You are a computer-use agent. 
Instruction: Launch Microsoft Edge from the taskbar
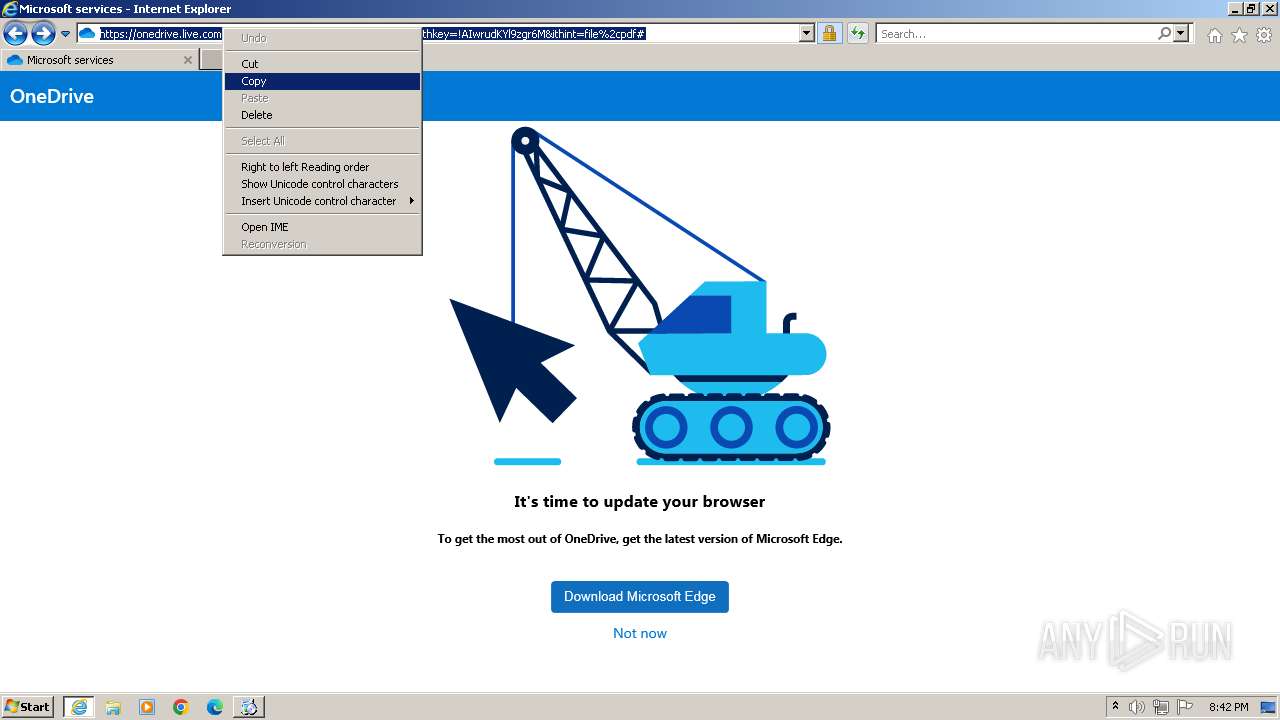tap(215, 707)
